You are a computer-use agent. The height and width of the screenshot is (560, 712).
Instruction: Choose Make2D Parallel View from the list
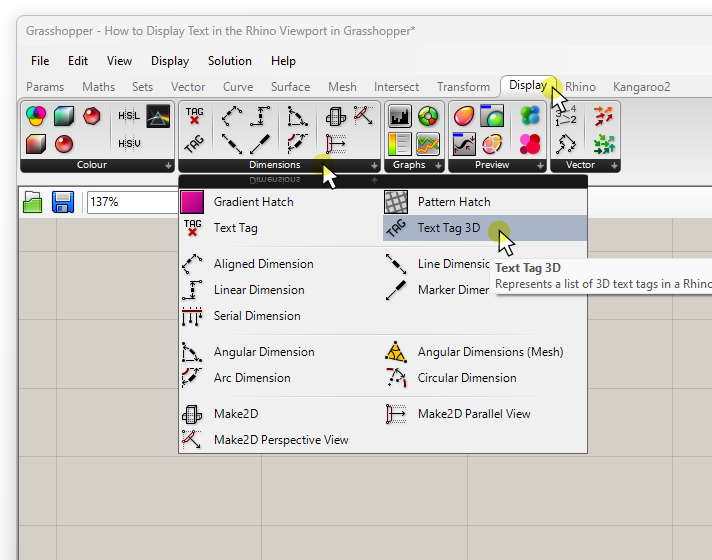(485, 414)
